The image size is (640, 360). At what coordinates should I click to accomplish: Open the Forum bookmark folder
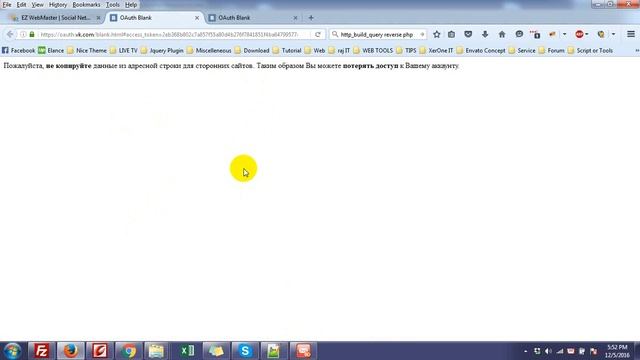551,51
